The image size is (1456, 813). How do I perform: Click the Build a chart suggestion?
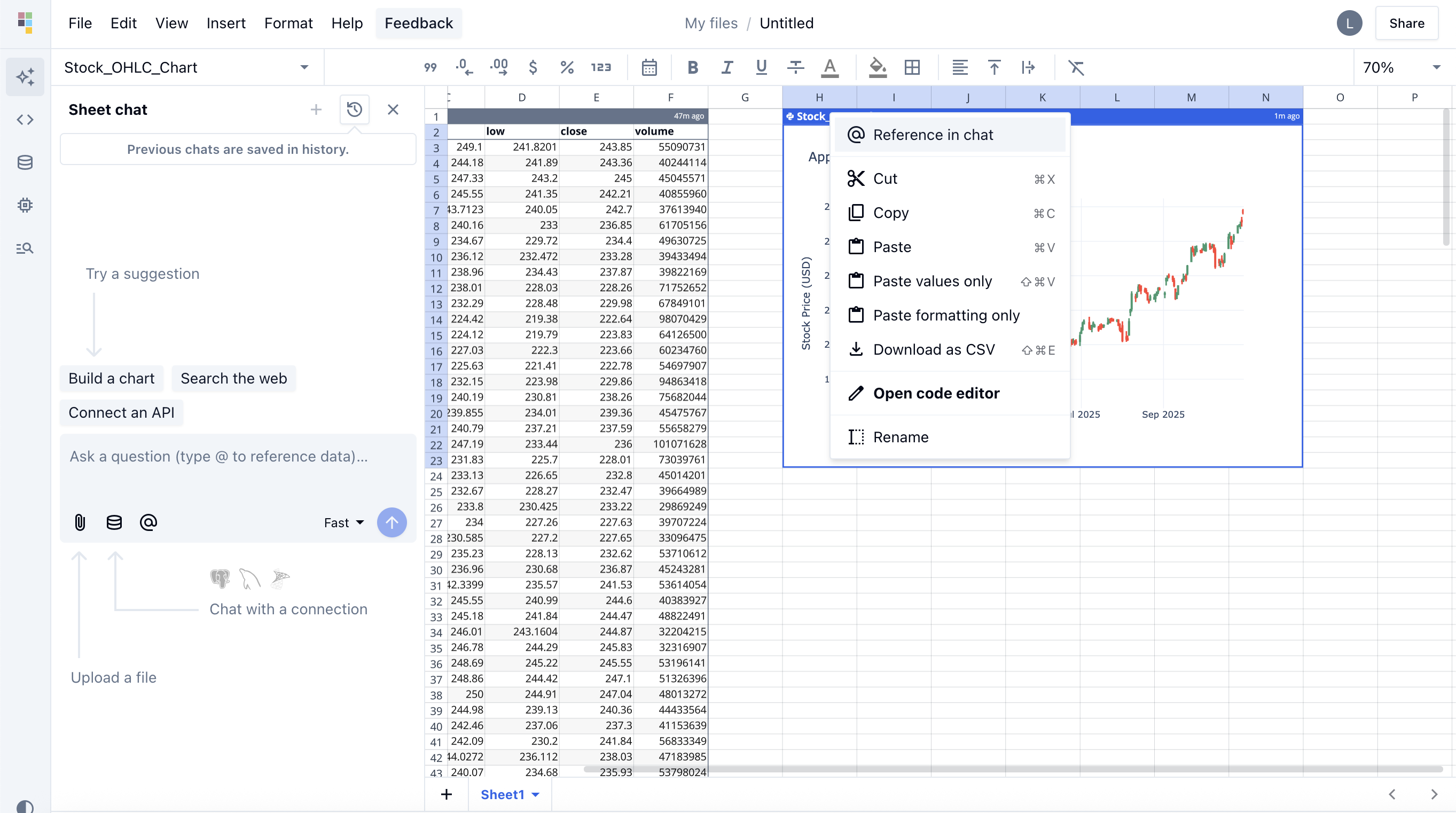pyautogui.click(x=111, y=378)
